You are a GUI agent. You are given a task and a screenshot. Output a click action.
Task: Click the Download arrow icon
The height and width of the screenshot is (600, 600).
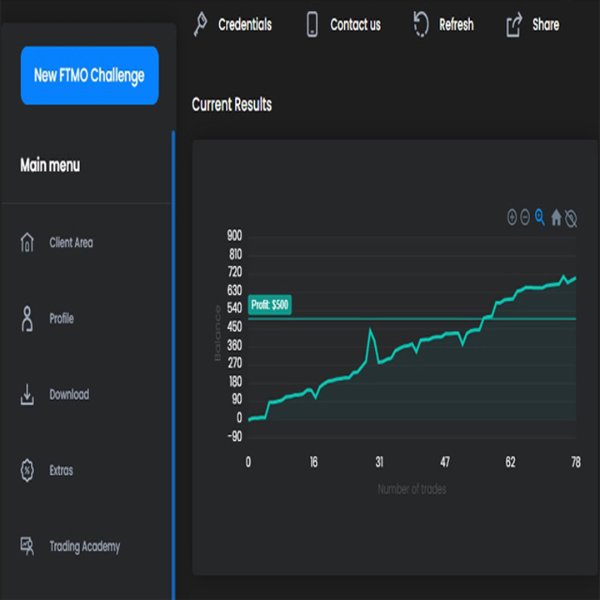click(x=27, y=395)
